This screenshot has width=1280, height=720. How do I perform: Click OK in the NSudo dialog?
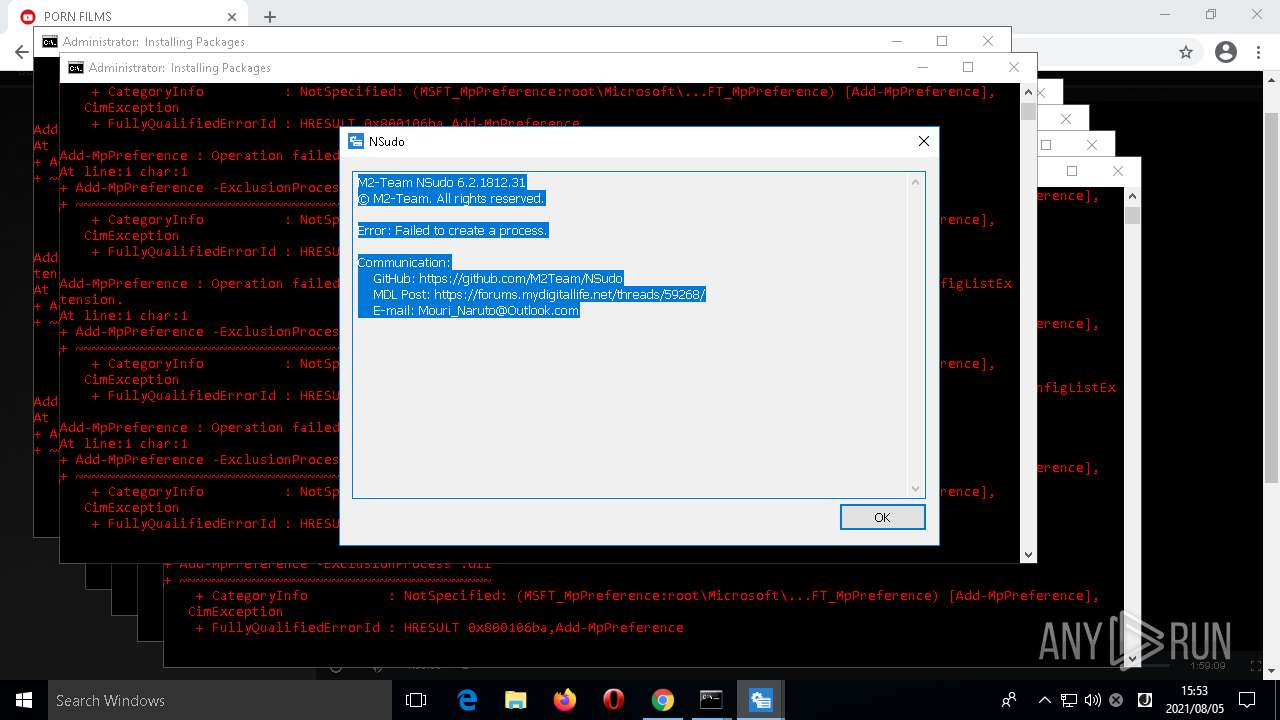point(882,517)
